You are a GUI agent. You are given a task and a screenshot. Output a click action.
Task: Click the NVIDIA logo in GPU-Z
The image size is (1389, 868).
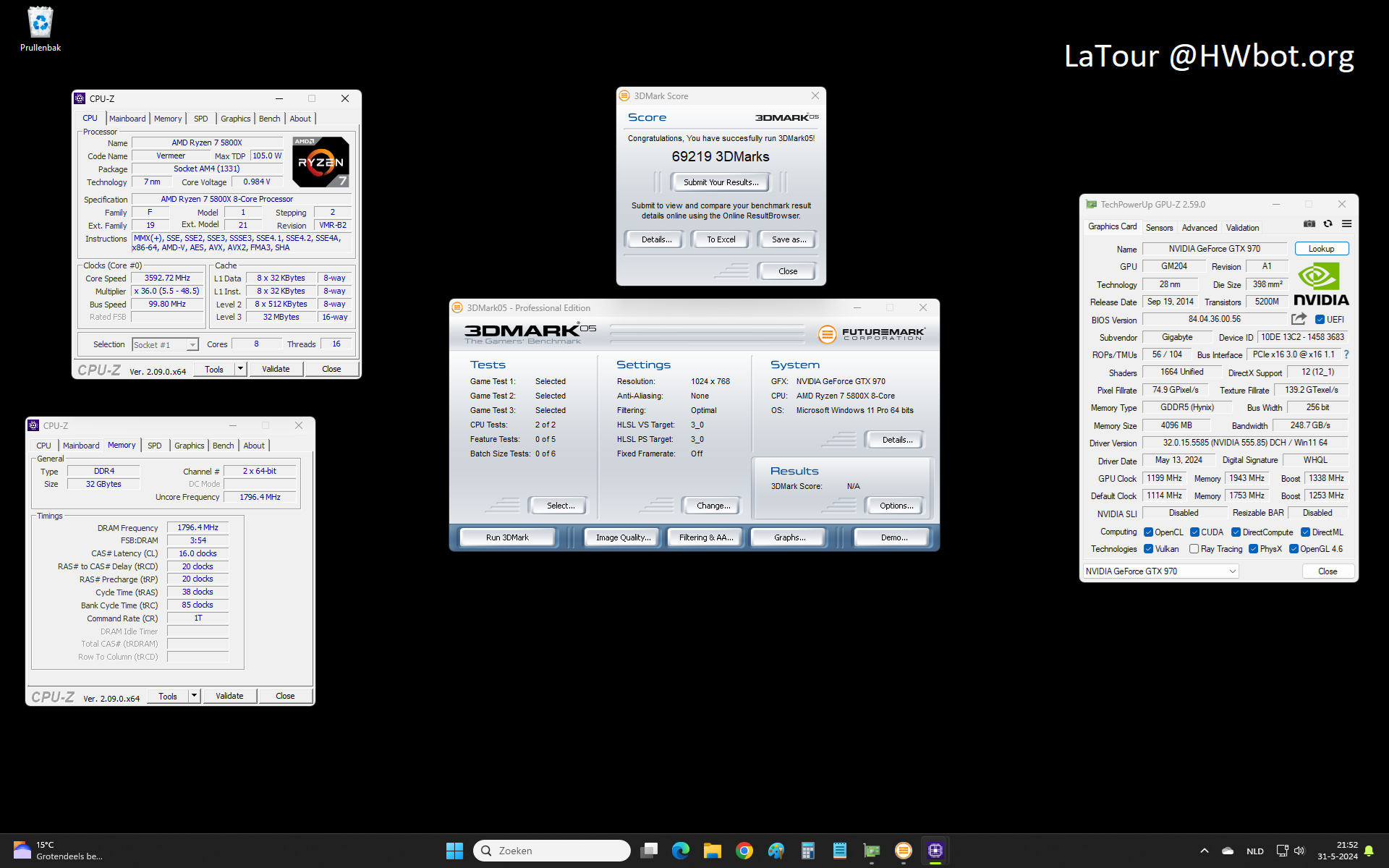[1321, 284]
